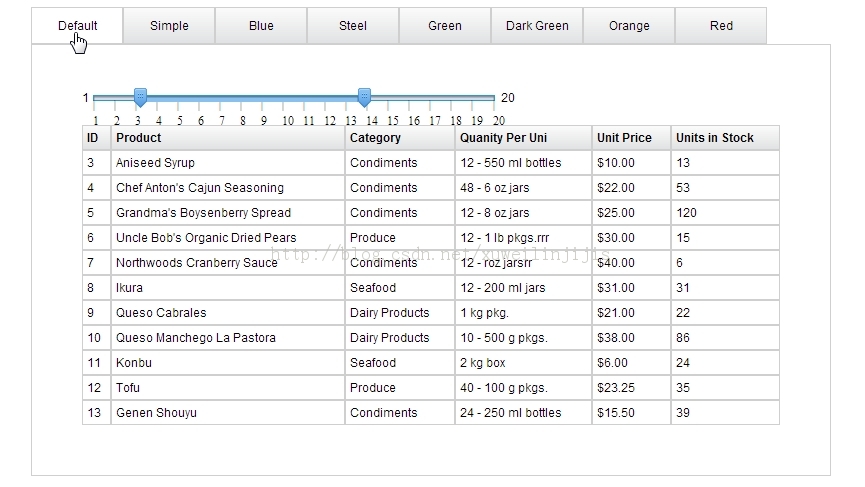Viewport: 865px width, 487px height.
Task: Click the left range slider handle
Action: (x=141, y=97)
